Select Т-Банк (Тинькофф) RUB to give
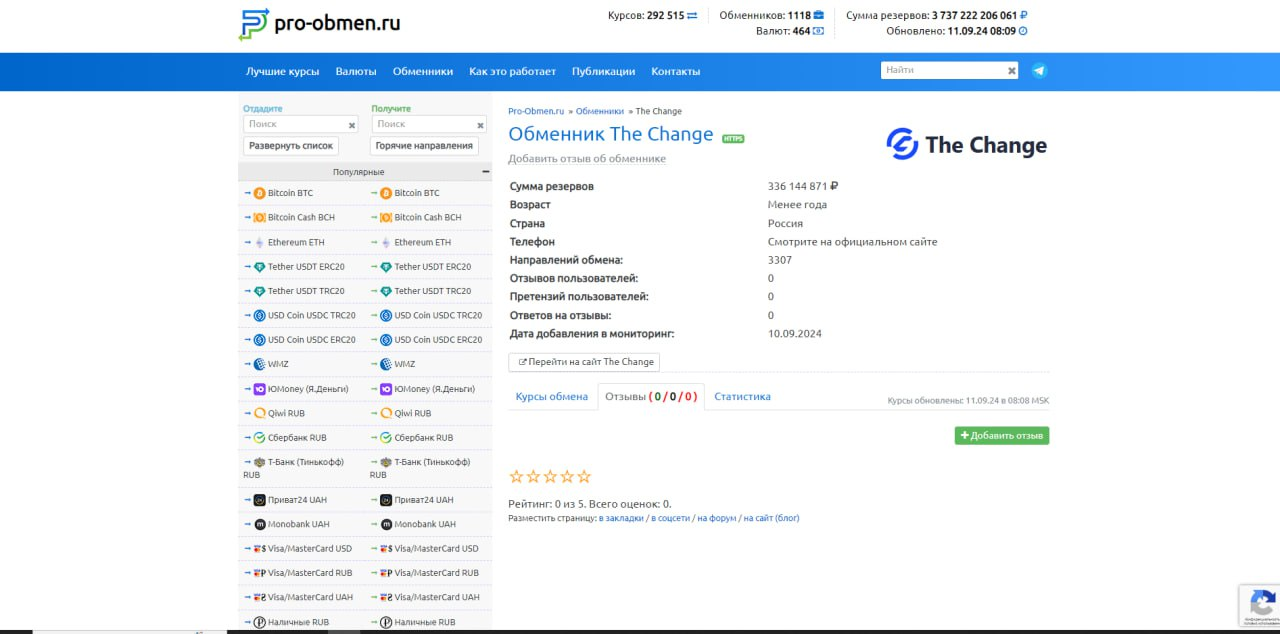This screenshot has height=634, width=1280. [293, 468]
